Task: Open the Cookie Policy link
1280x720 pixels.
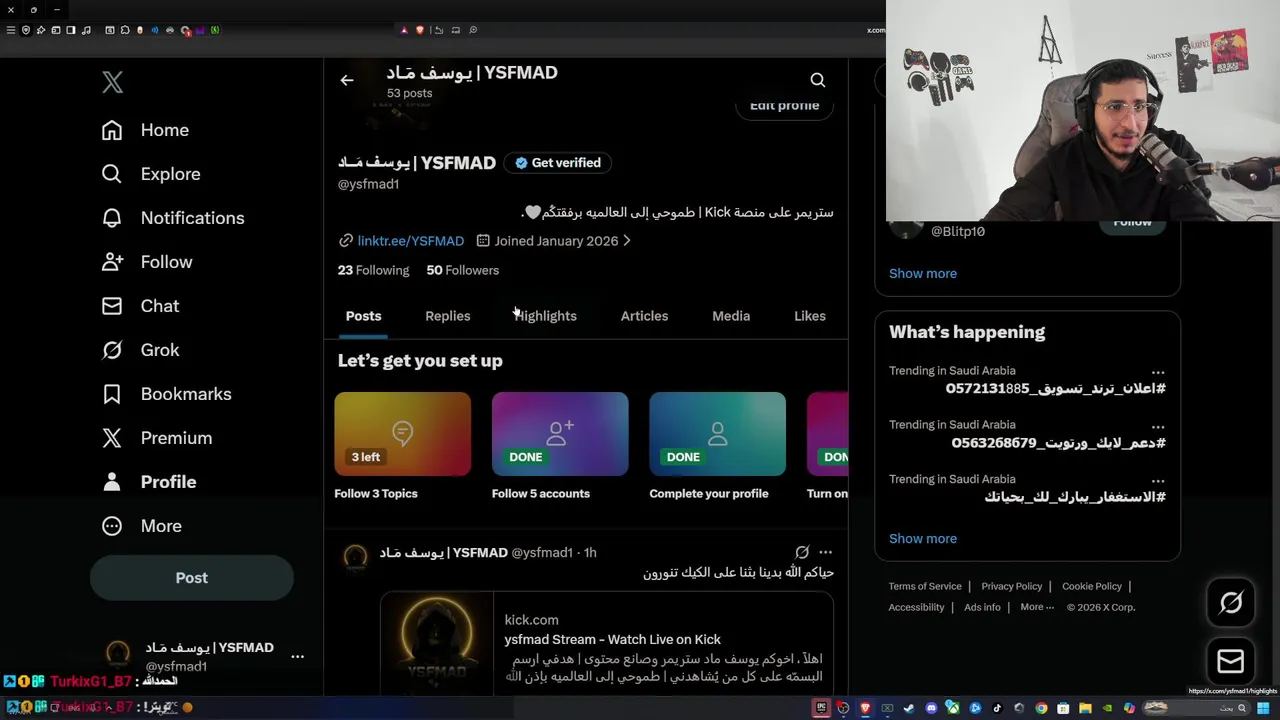Action: 1092,587
